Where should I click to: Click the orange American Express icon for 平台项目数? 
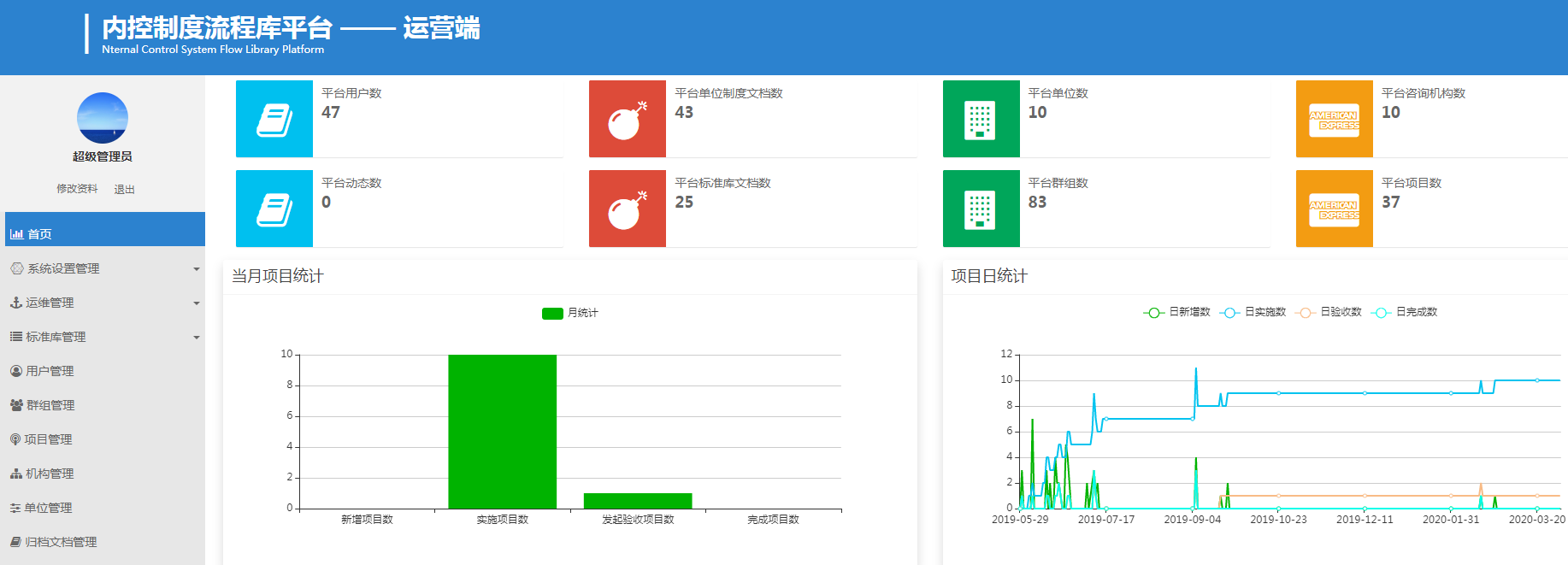pyautogui.click(x=1334, y=209)
